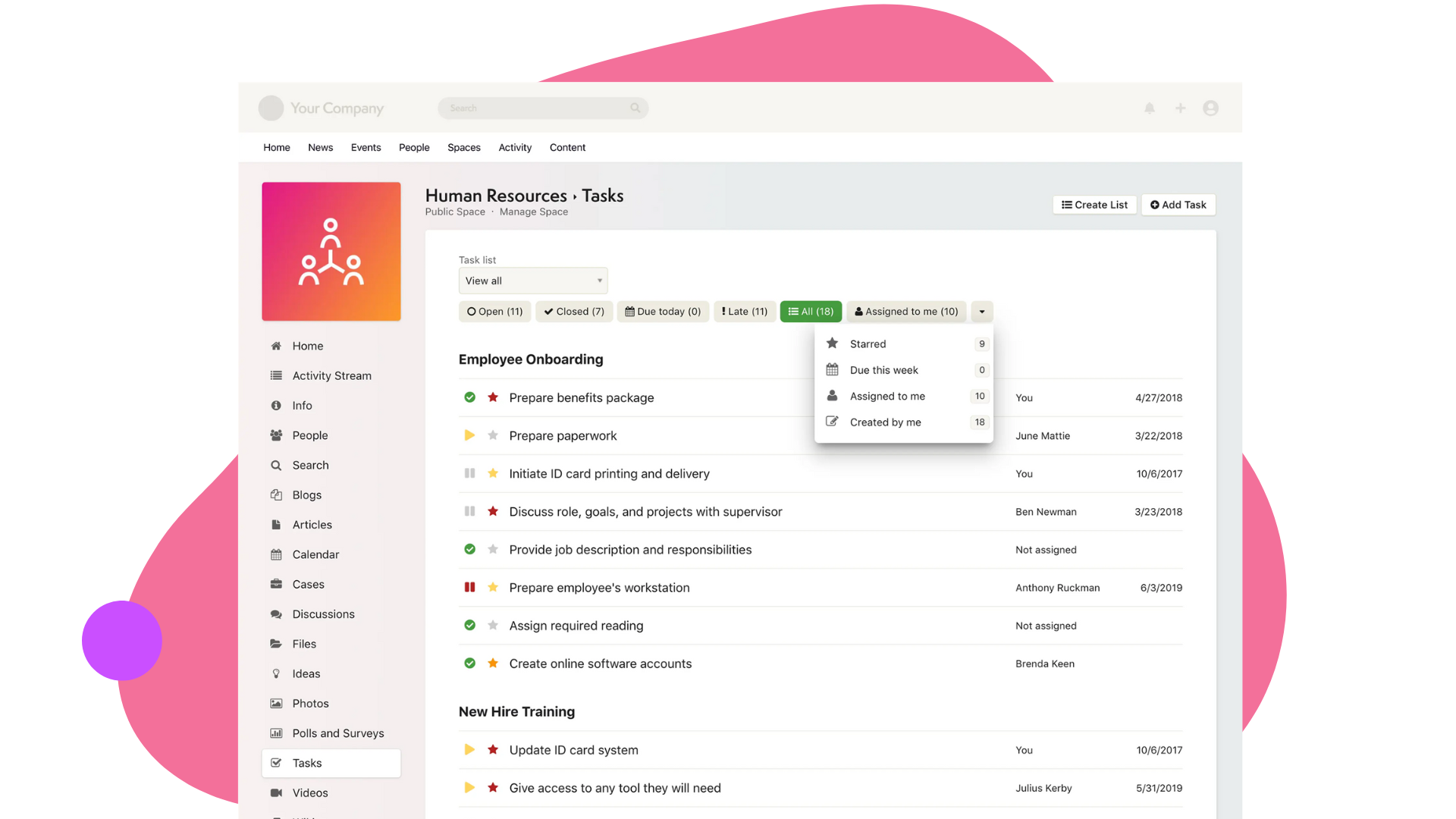Open Polls and Surveys in the sidebar
The width and height of the screenshot is (1456, 819).
pos(337,733)
